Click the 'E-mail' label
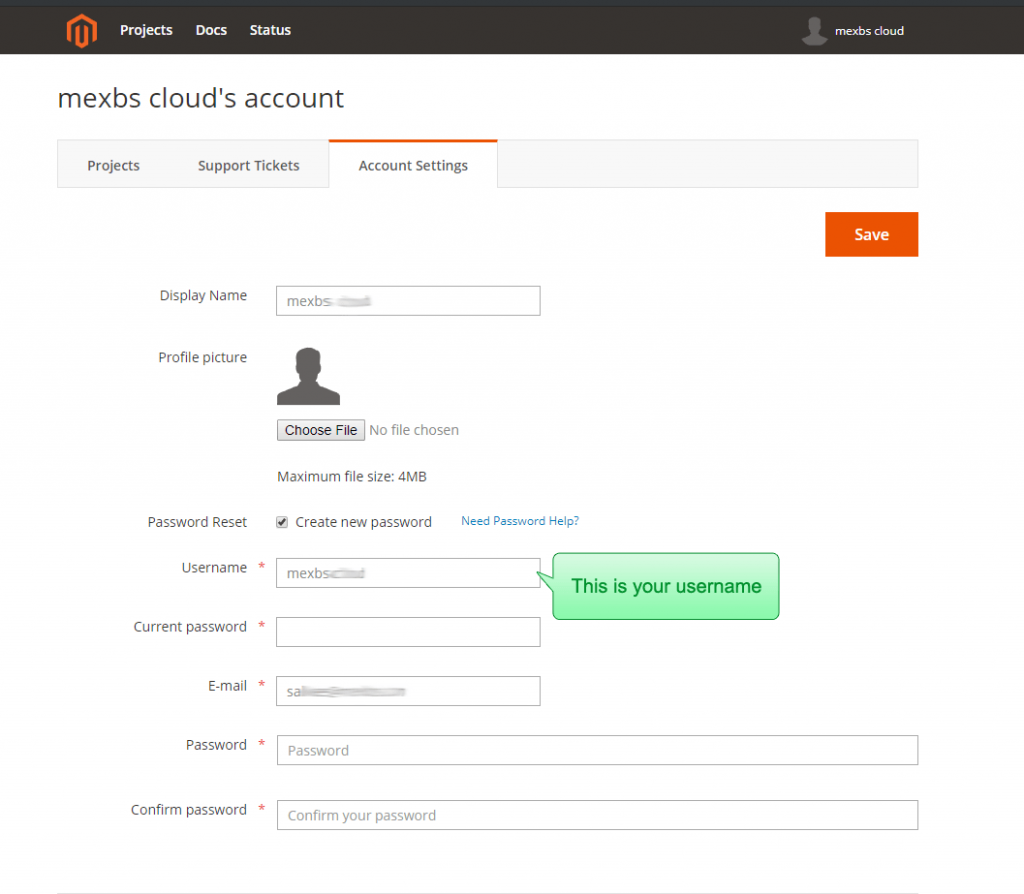This screenshot has height=894, width=1024. point(227,686)
